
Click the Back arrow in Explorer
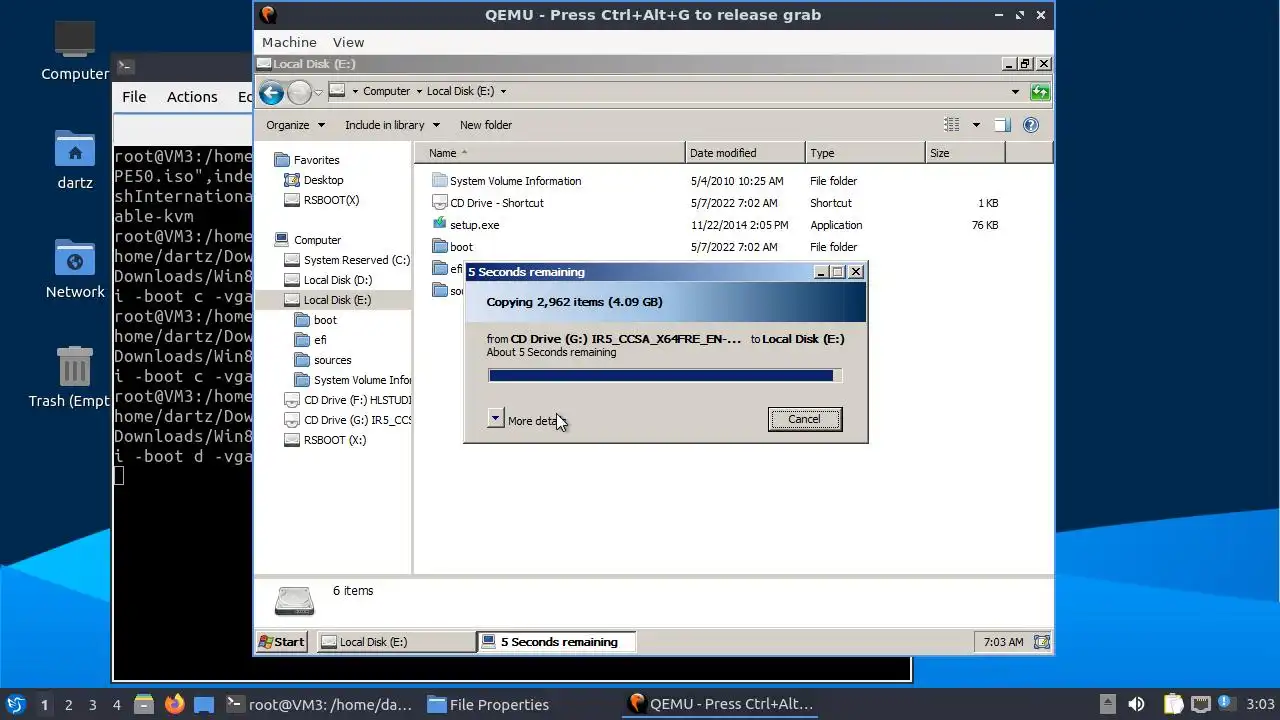271,93
